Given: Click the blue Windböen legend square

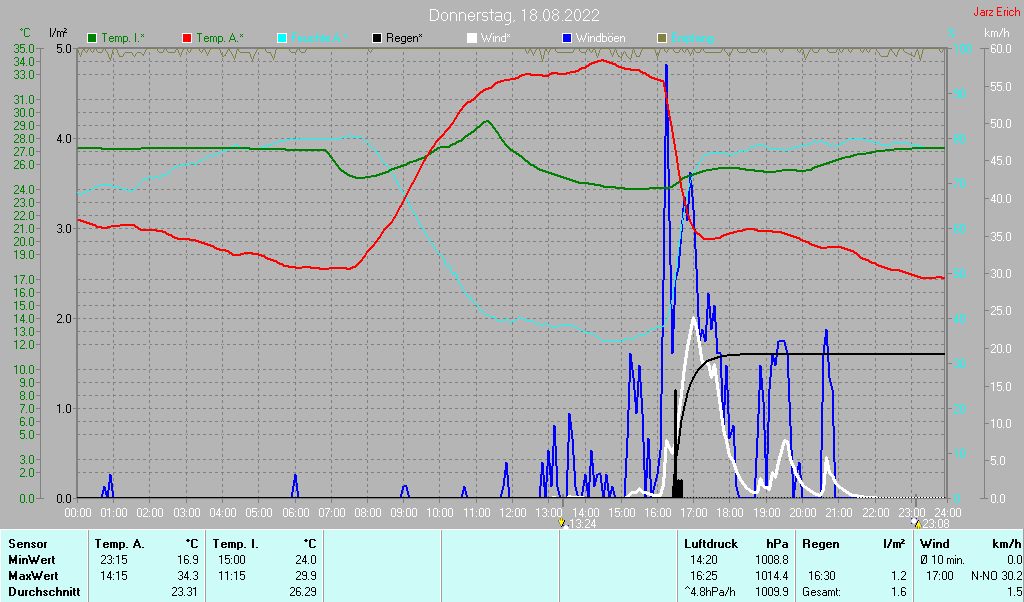Looking at the screenshot, I should click(x=567, y=38).
